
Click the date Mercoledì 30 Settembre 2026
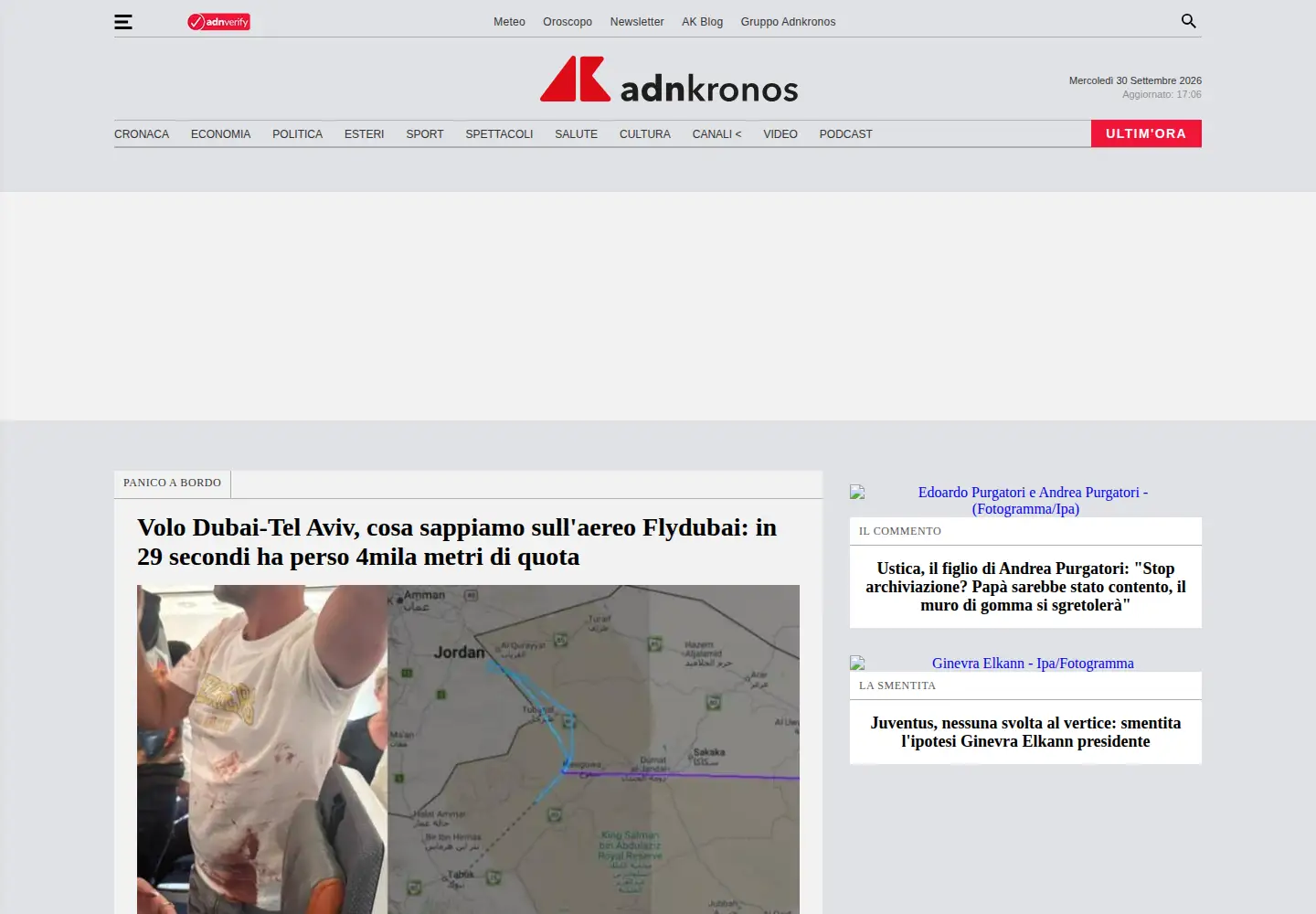[1135, 80]
